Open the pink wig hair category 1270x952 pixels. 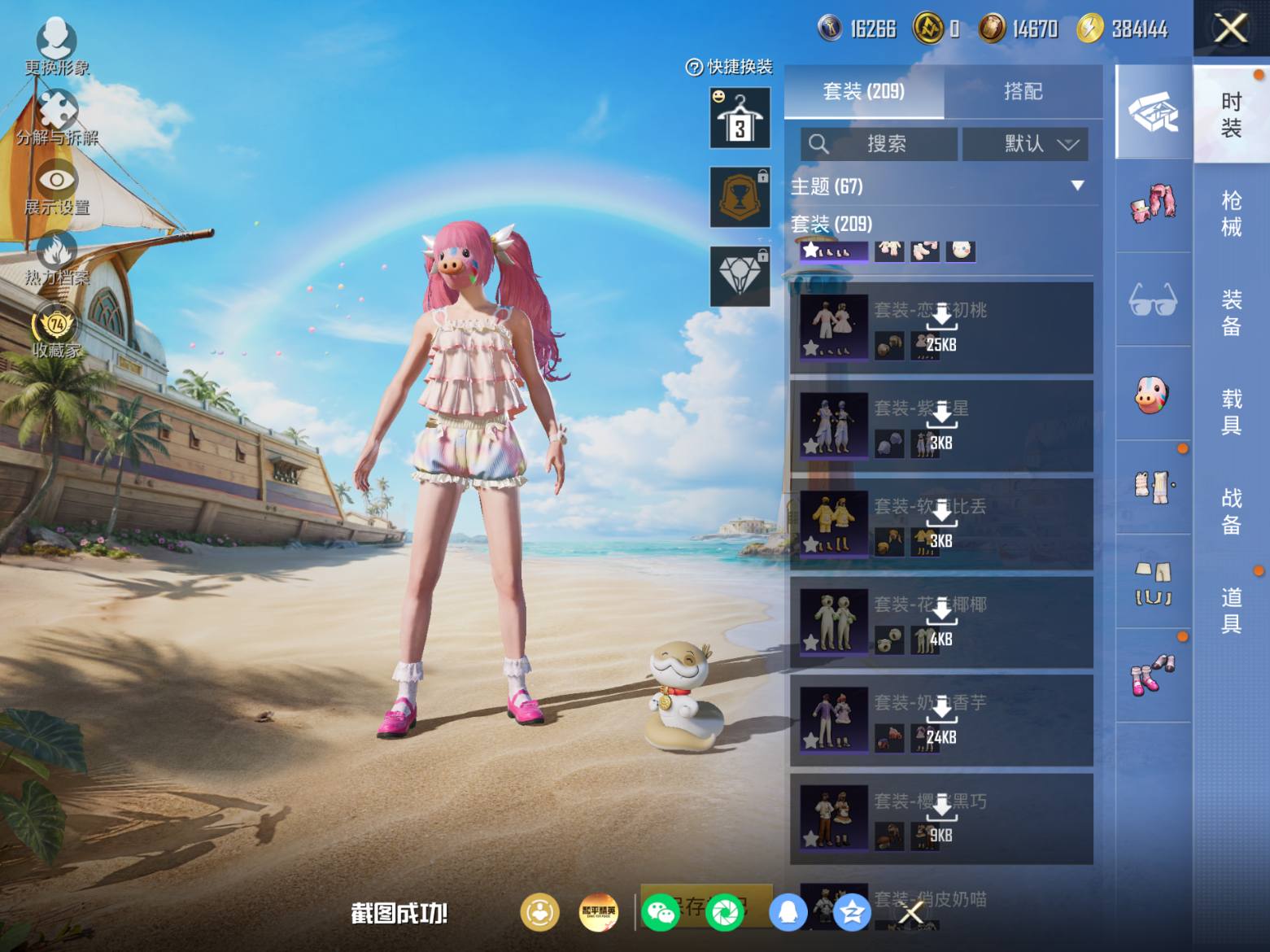click(x=1153, y=204)
